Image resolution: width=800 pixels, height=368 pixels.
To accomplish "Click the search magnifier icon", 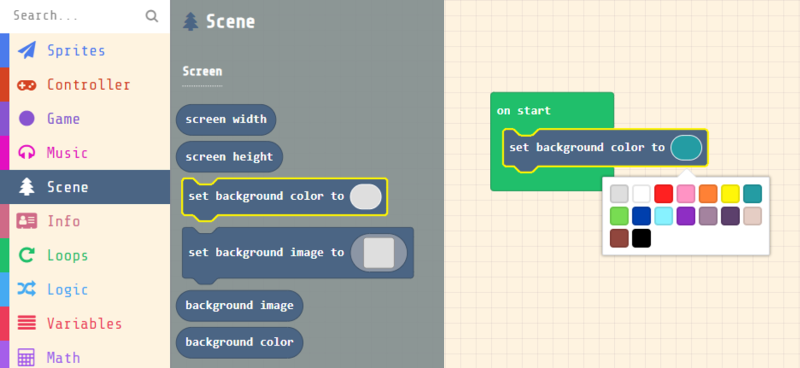I will click(152, 16).
